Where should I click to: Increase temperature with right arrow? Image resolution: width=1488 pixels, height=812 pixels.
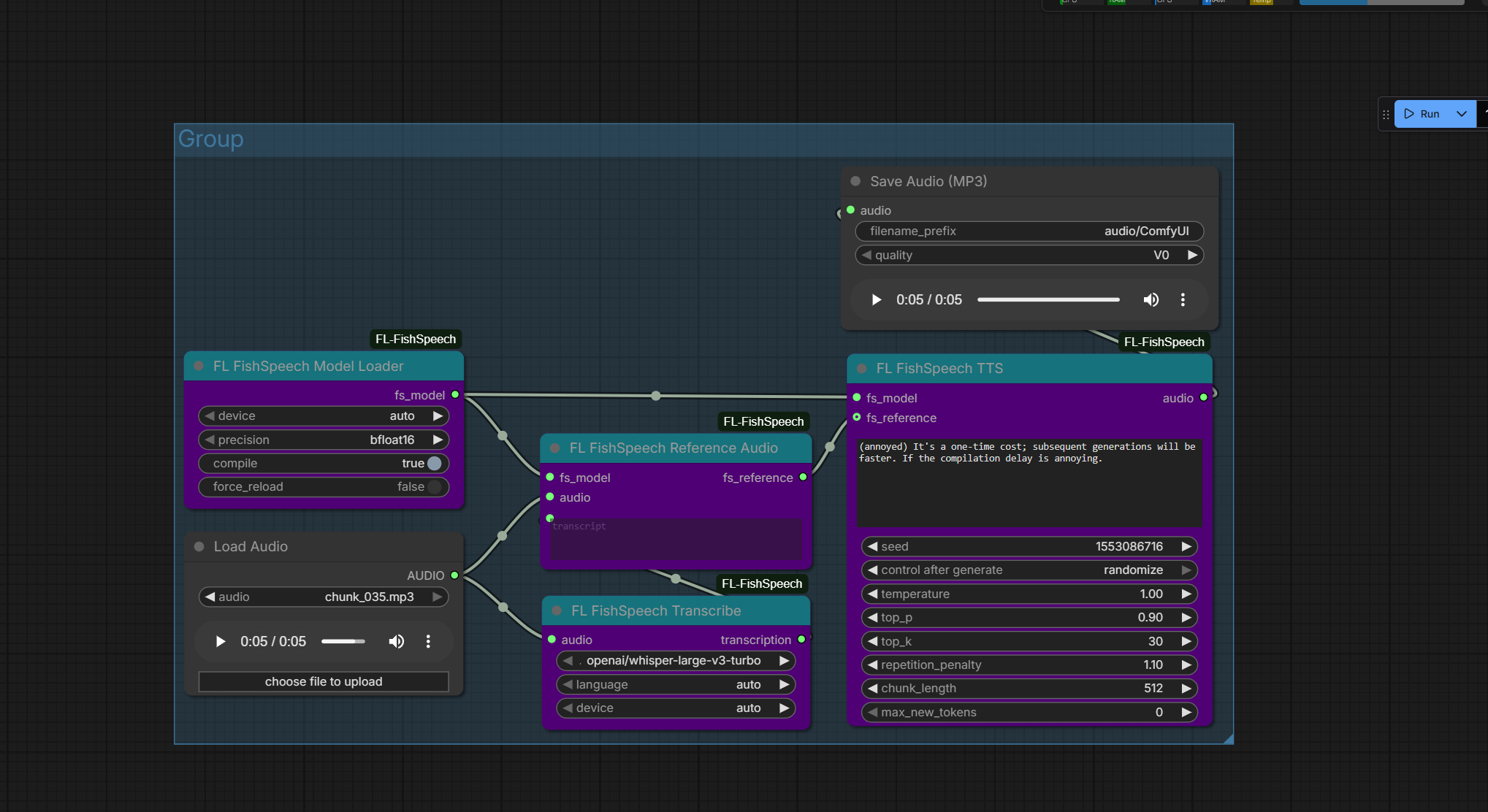tap(1186, 594)
